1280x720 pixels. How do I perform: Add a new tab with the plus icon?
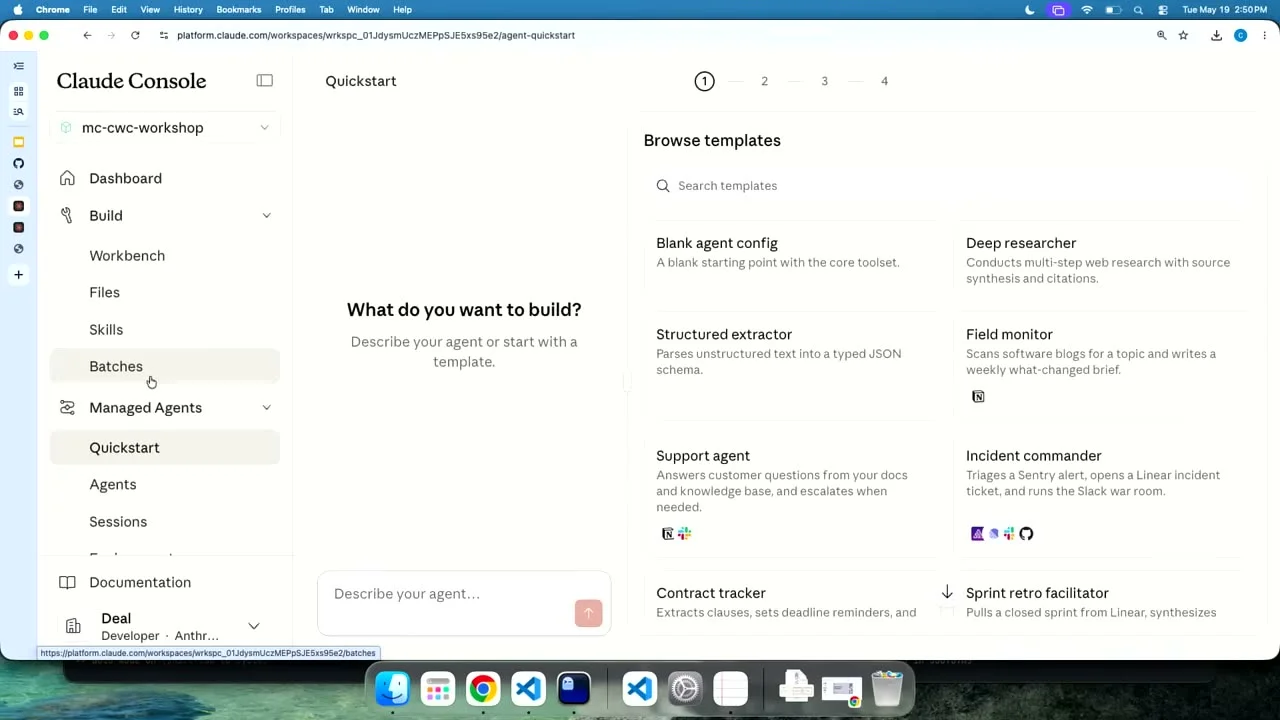click(x=18, y=274)
